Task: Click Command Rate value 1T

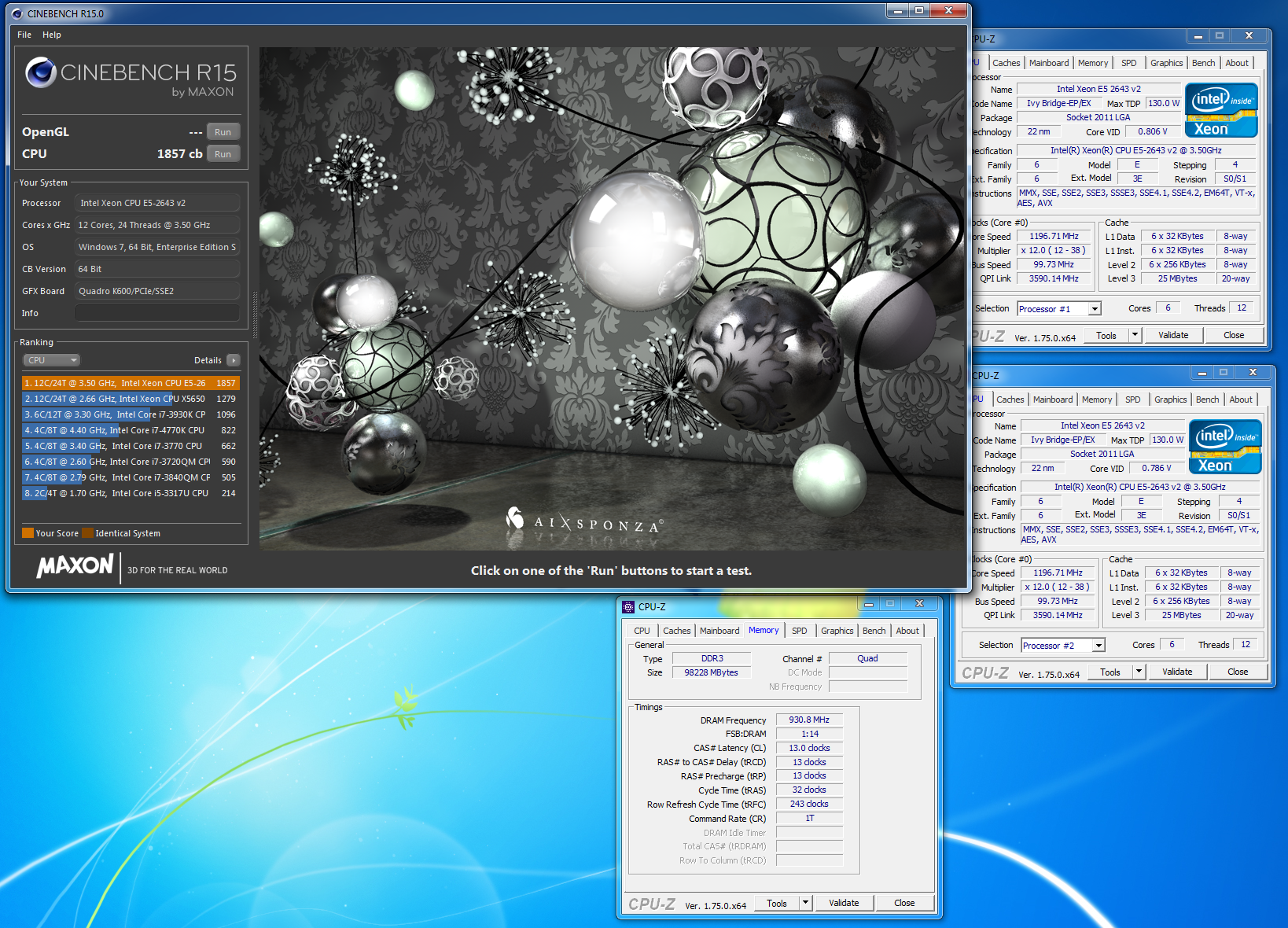Action: [809, 818]
